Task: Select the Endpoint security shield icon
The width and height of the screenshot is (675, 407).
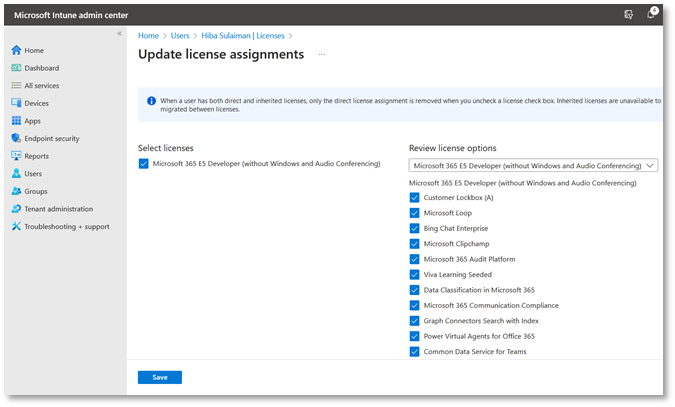Action: pos(16,138)
